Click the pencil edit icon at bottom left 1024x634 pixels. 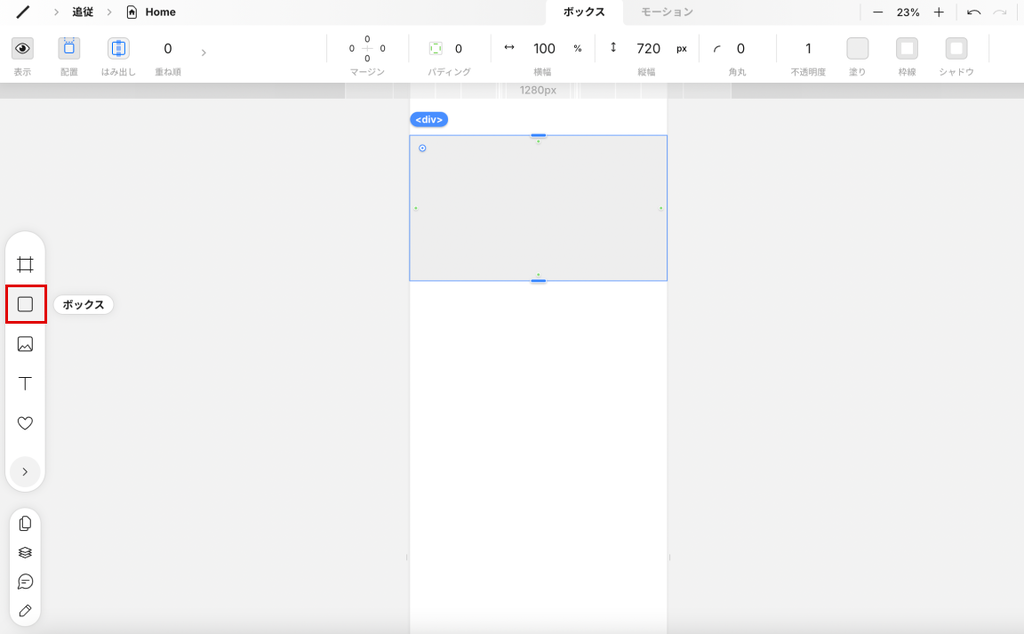25,610
